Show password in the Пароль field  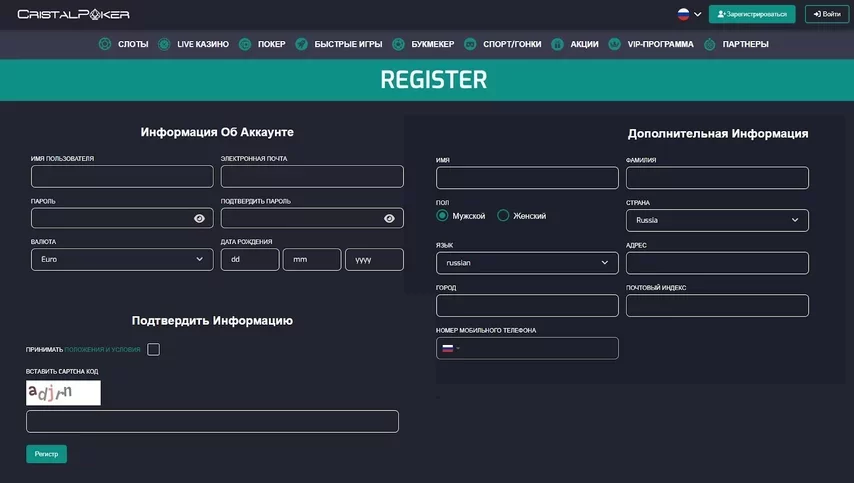(199, 219)
